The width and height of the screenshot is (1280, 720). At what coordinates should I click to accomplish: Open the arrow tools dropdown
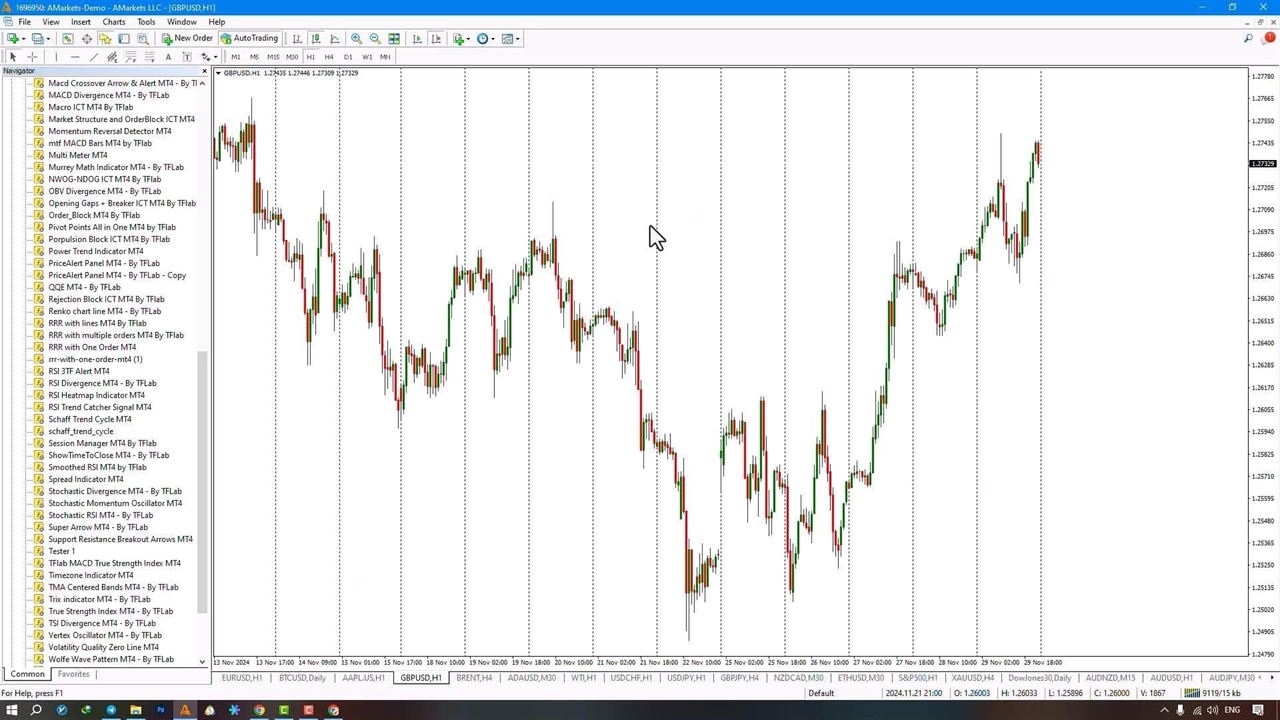[213, 57]
